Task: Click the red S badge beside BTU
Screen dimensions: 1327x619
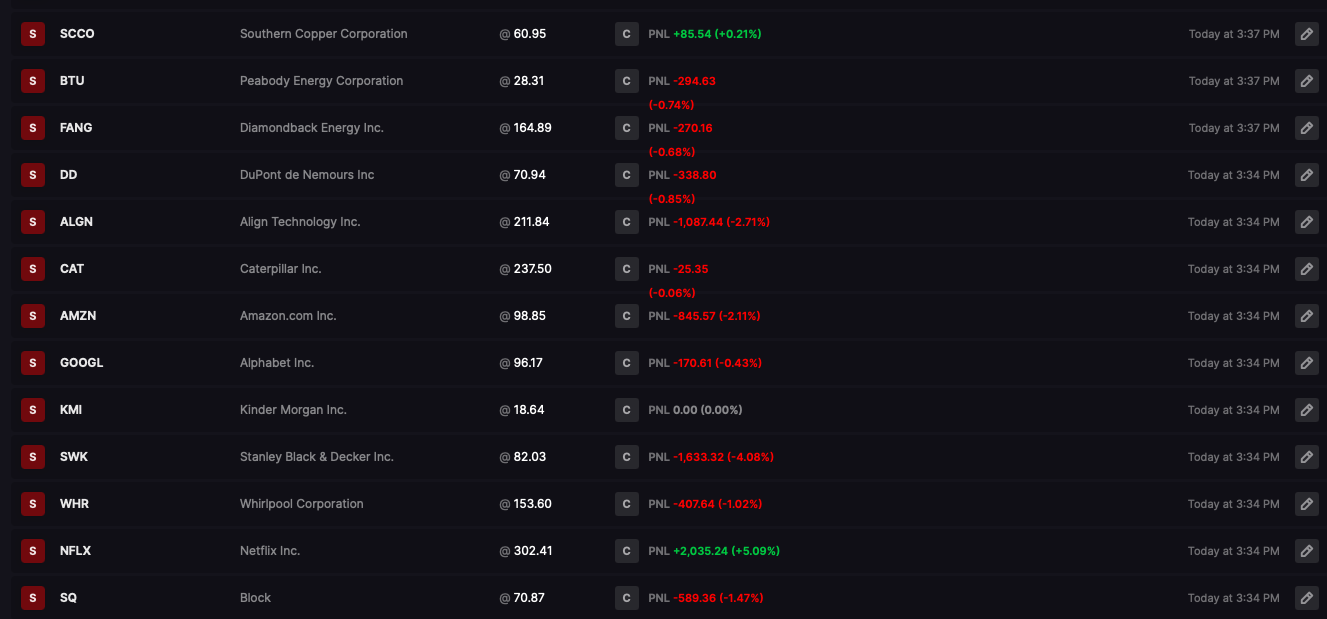Action: [33, 81]
